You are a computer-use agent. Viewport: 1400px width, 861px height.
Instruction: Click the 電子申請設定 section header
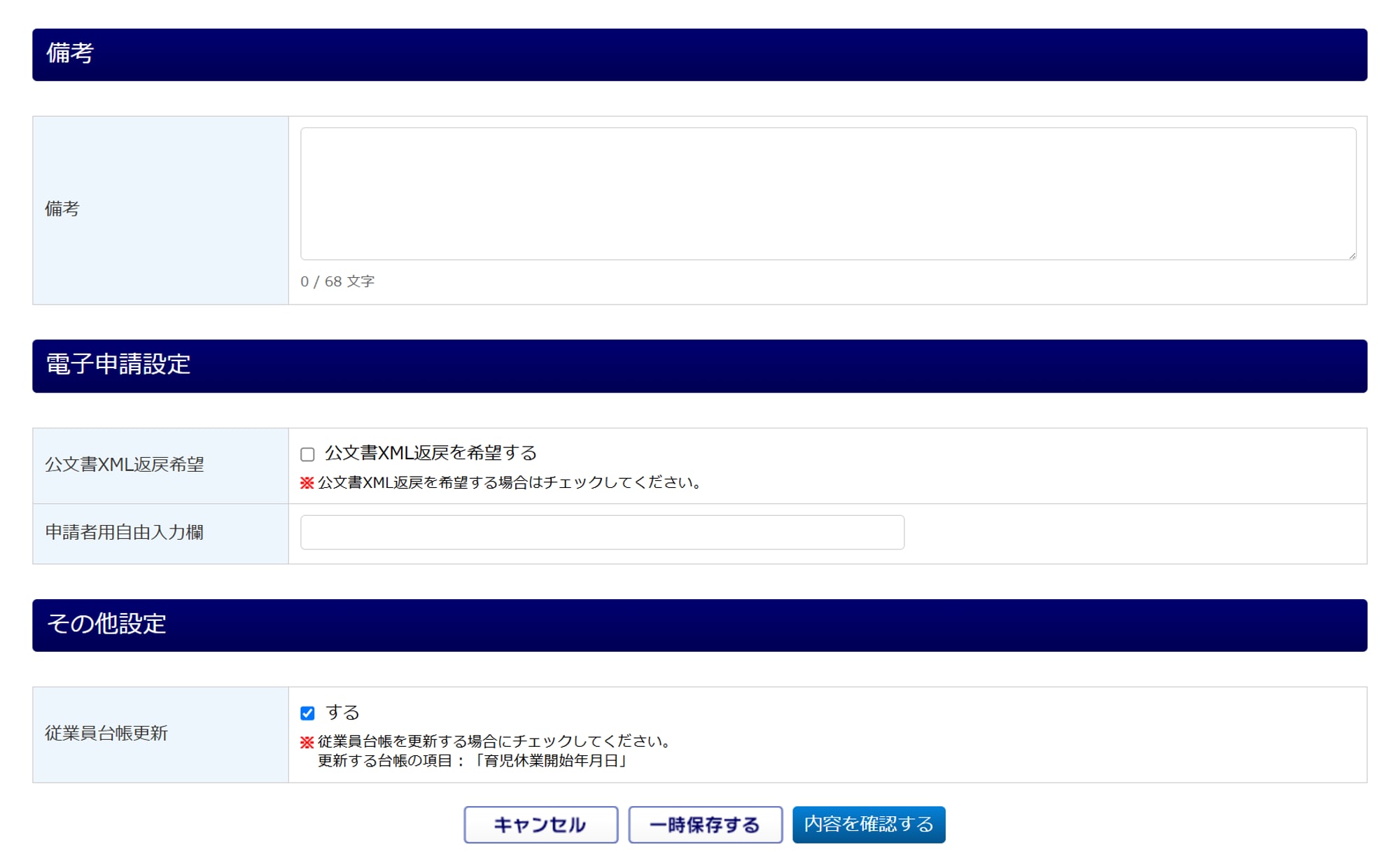[700, 366]
